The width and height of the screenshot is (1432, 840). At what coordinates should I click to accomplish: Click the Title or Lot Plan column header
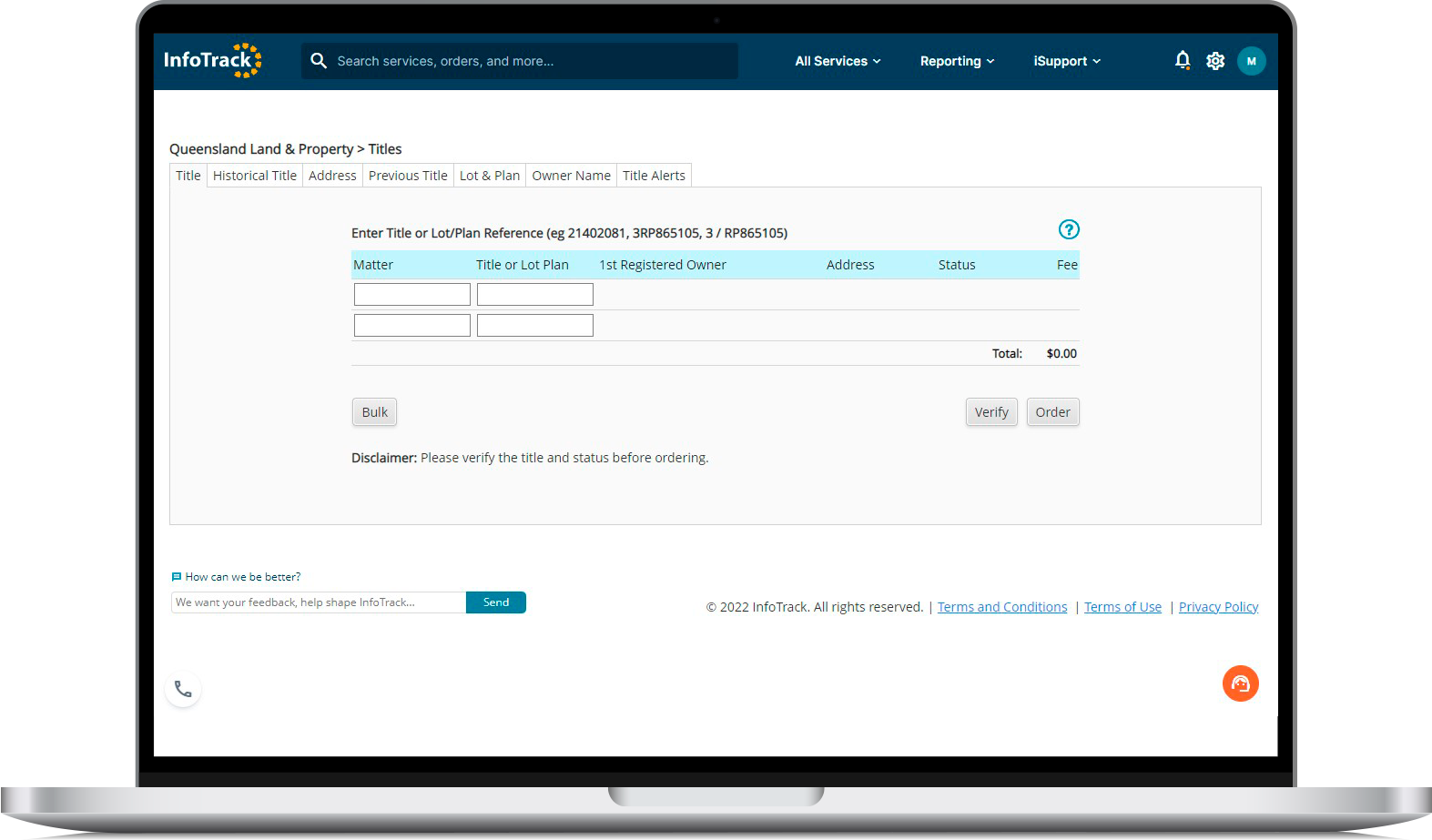[523, 265]
